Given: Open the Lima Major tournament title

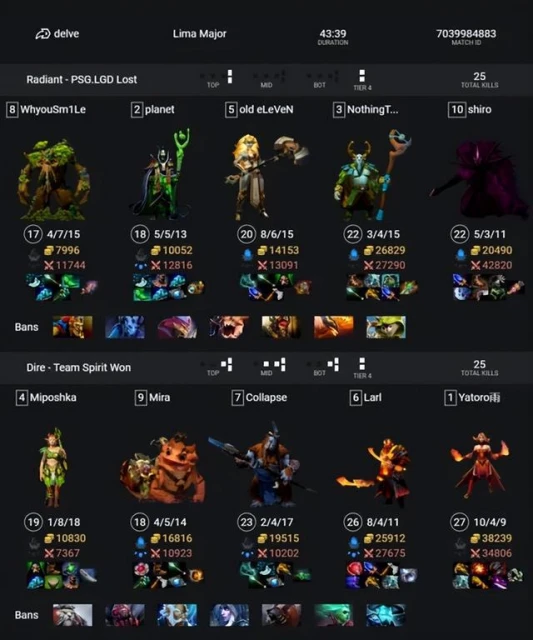Looking at the screenshot, I should tap(200, 33).
